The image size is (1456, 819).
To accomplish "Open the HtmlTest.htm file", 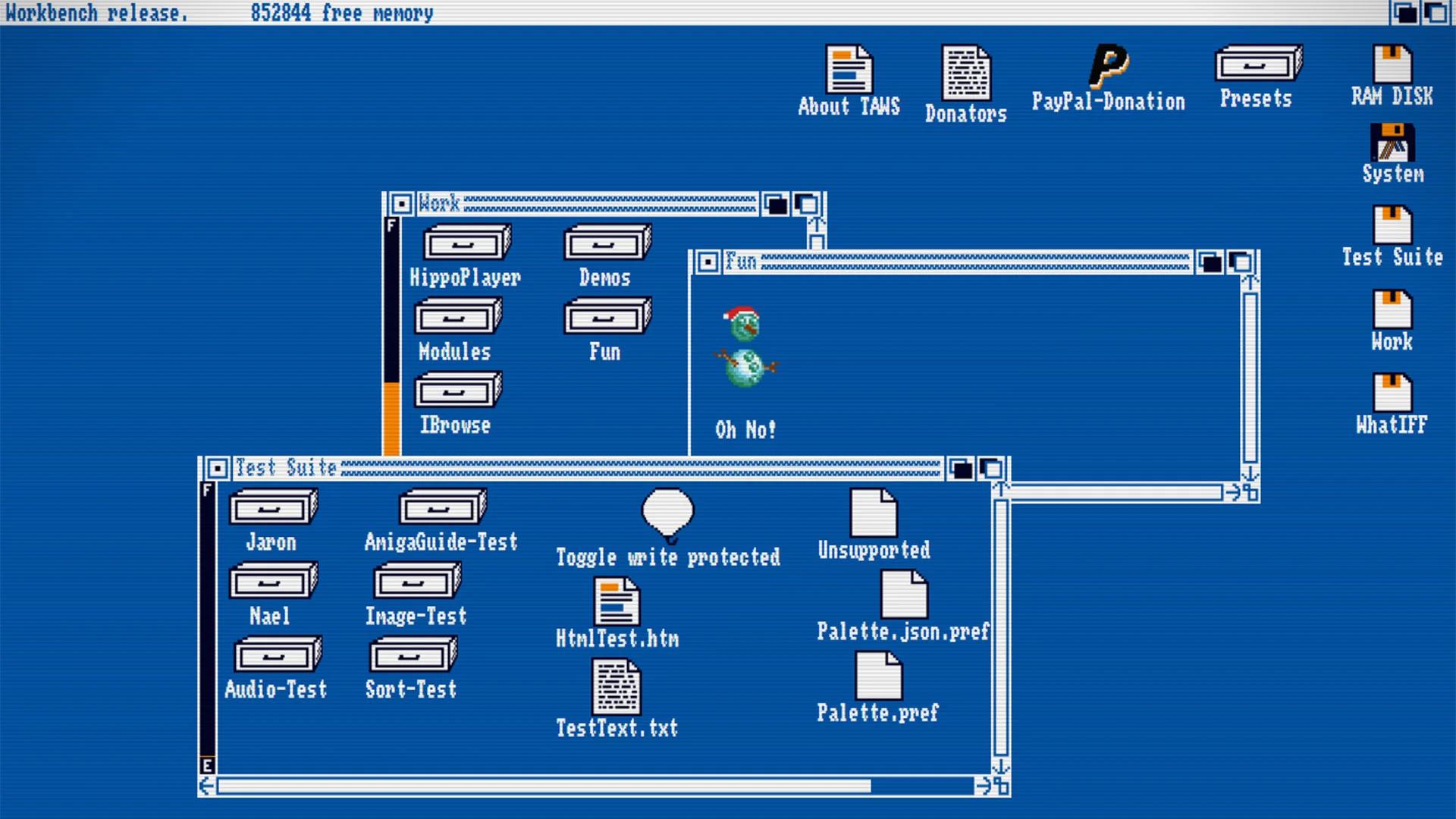I will click(x=616, y=601).
